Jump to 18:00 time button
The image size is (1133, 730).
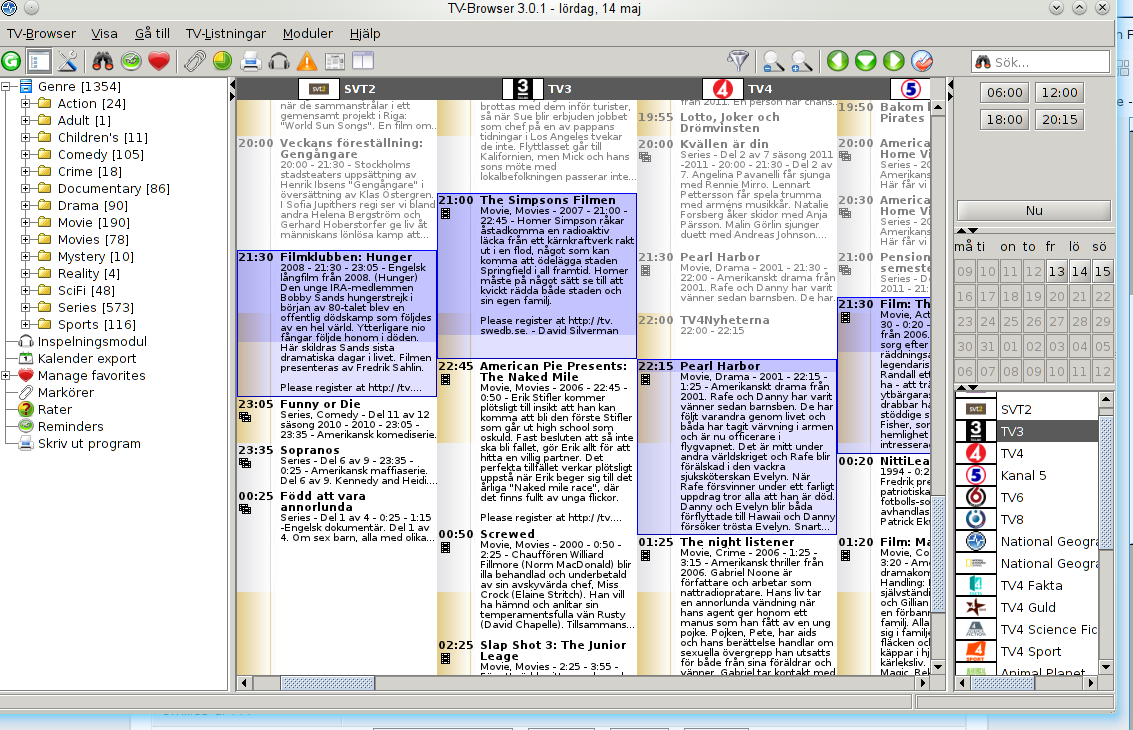[x=1004, y=119]
